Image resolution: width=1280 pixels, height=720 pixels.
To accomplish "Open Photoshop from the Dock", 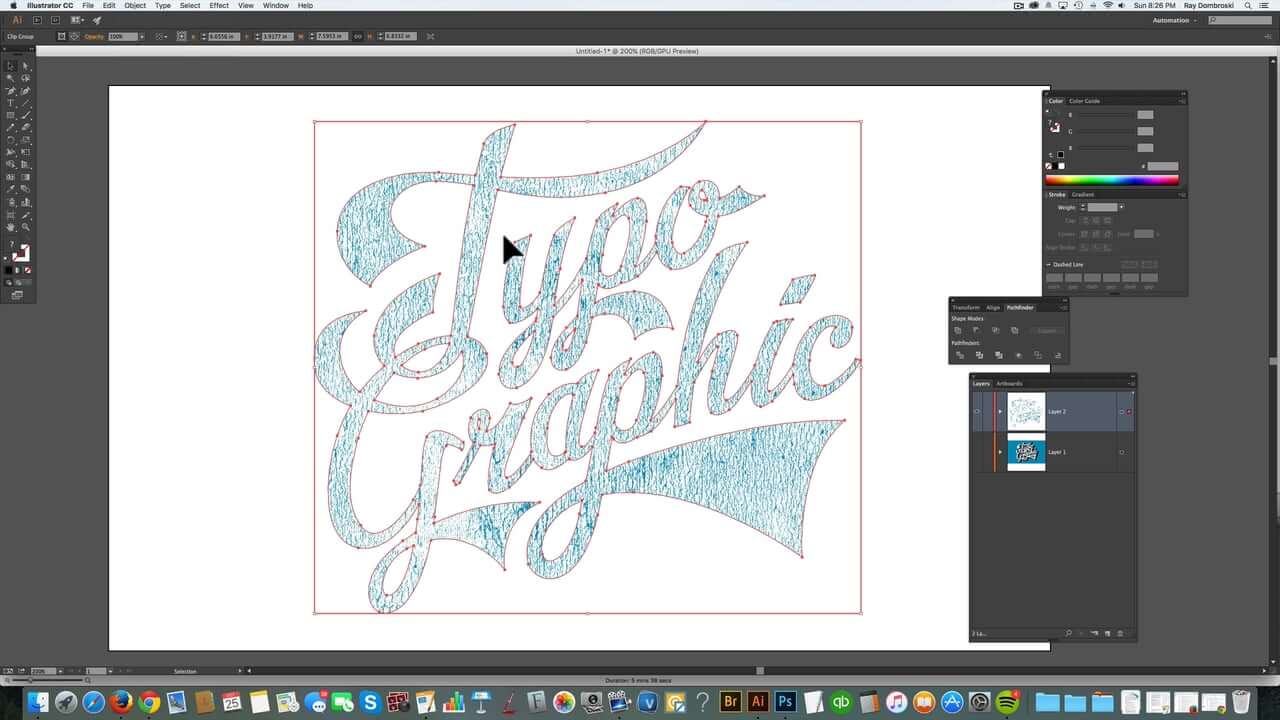I will pyautogui.click(x=785, y=702).
